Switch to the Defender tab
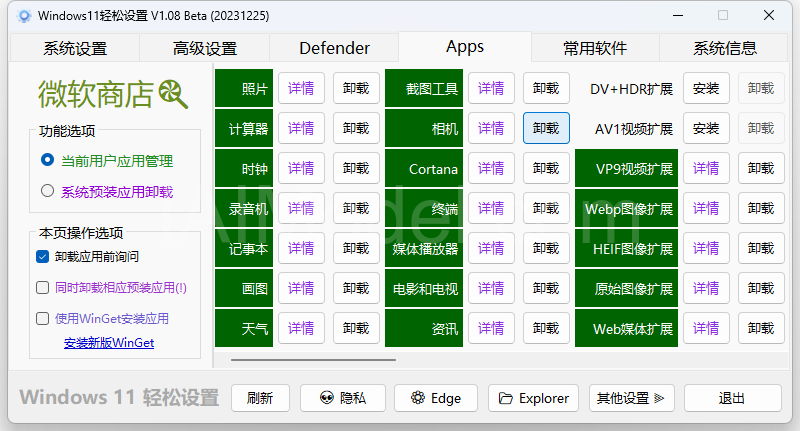 click(x=334, y=48)
